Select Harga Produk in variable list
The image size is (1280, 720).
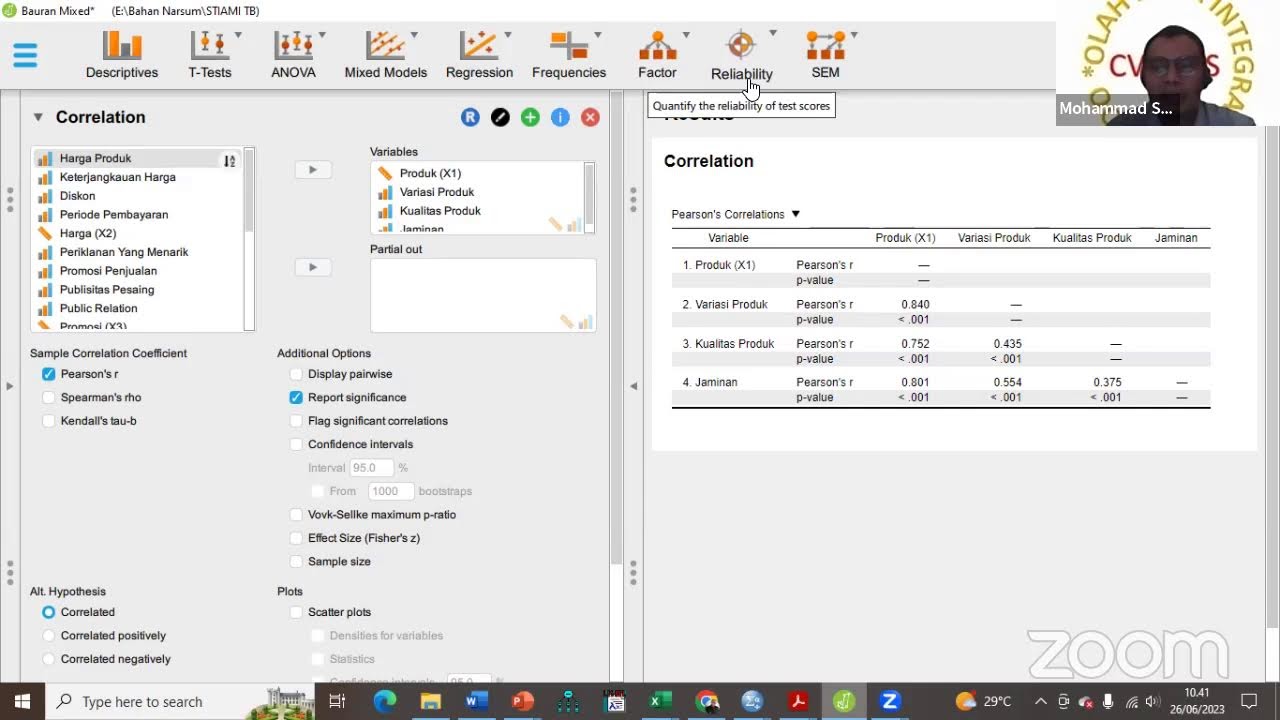138,158
